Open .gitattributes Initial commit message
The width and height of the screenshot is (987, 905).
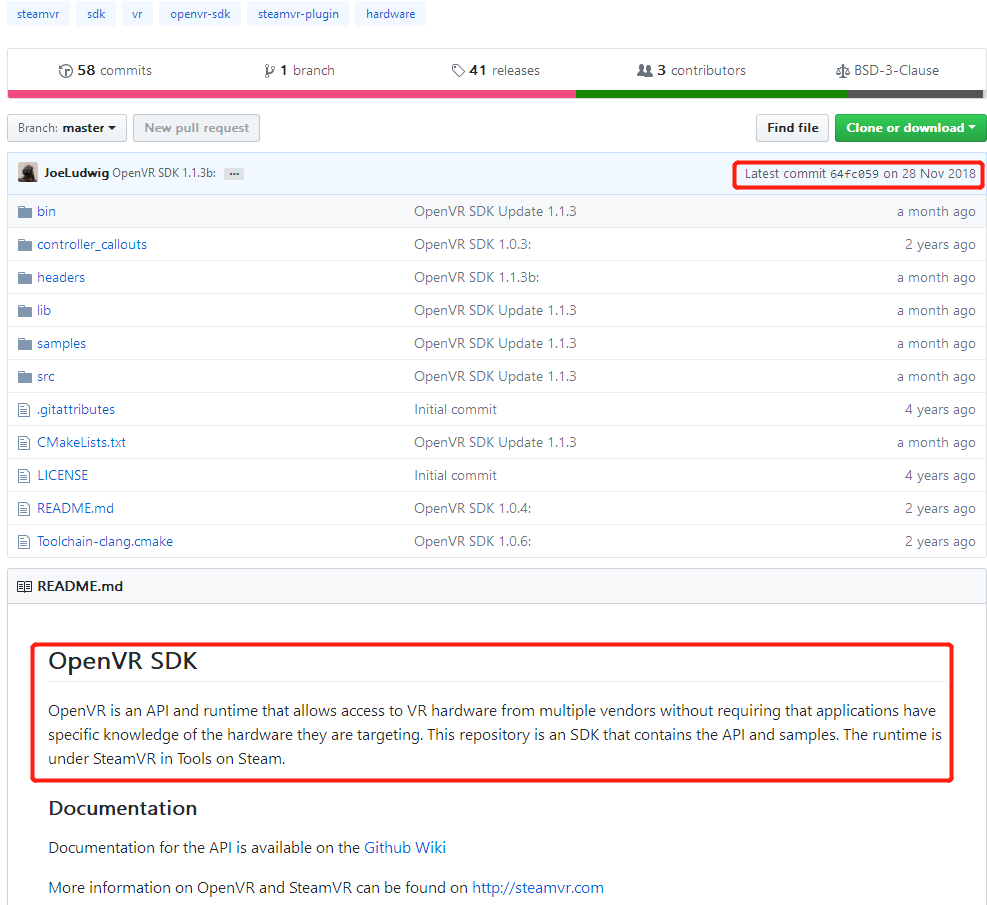[x=455, y=410]
